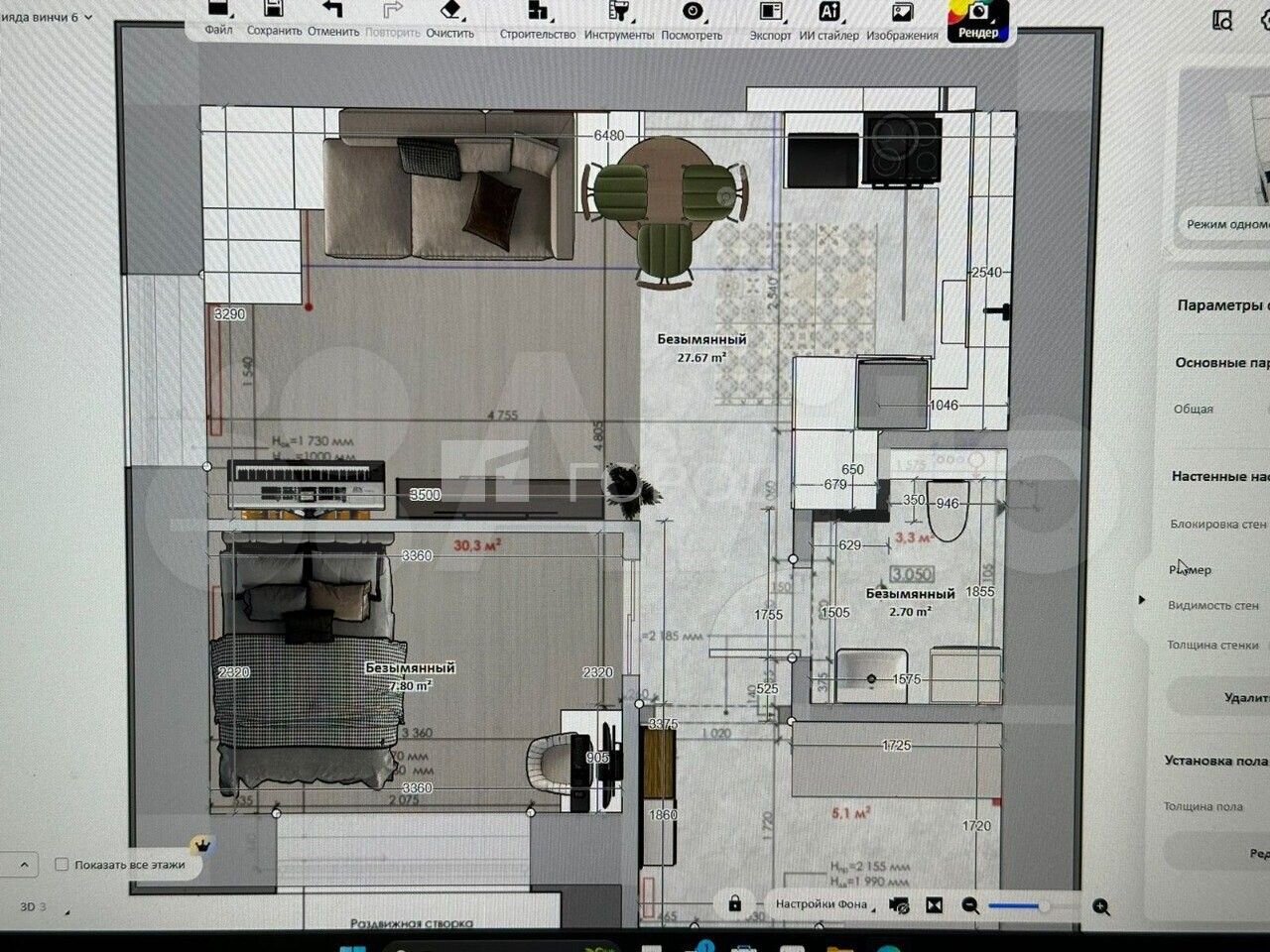
Task: Click the Сохранить (Save) disk icon
Action: 273,11
